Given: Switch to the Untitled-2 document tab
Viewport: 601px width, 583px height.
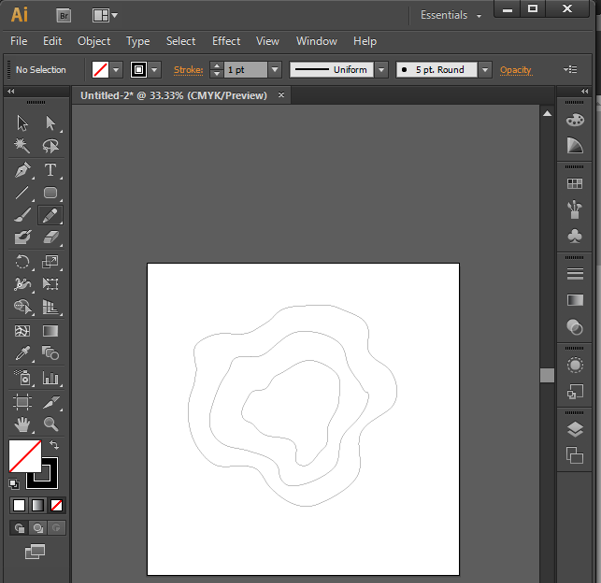Looking at the screenshot, I should coord(177,95).
